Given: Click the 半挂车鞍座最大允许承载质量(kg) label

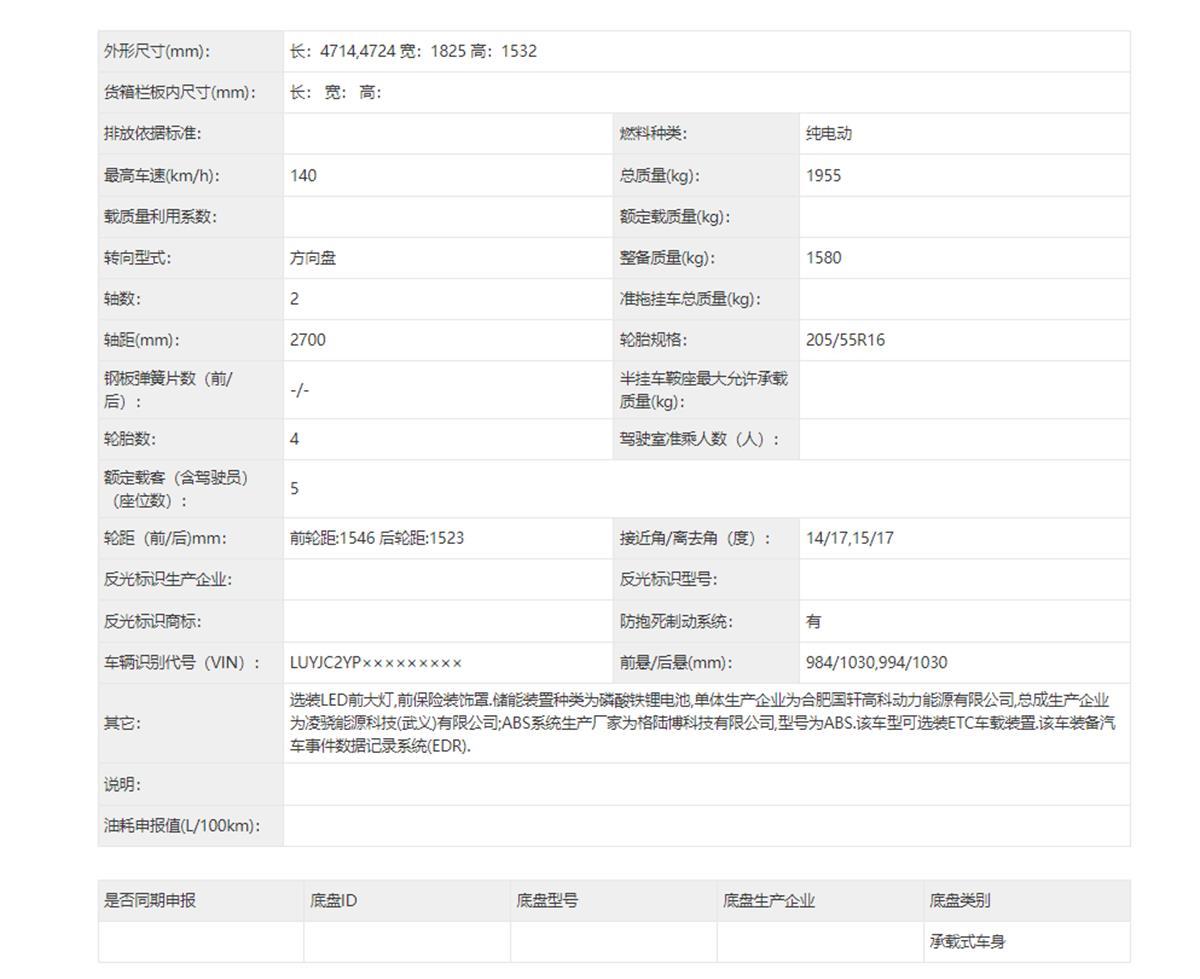Looking at the screenshot, I should click(x=704, y=390).
